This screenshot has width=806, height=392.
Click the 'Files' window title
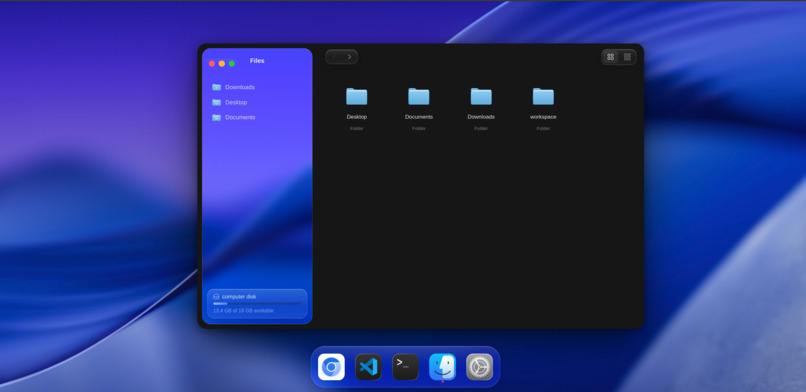tap(257, 61)
